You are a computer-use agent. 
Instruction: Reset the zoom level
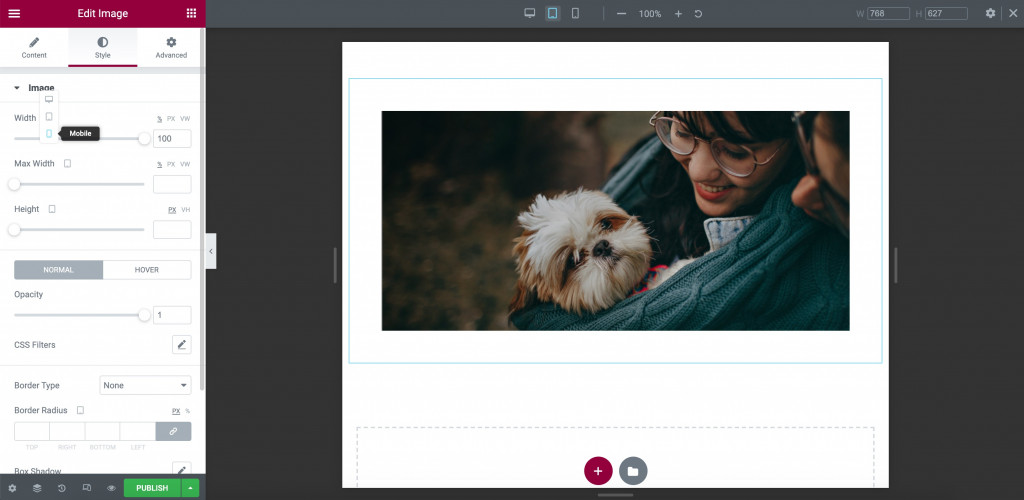698,14
